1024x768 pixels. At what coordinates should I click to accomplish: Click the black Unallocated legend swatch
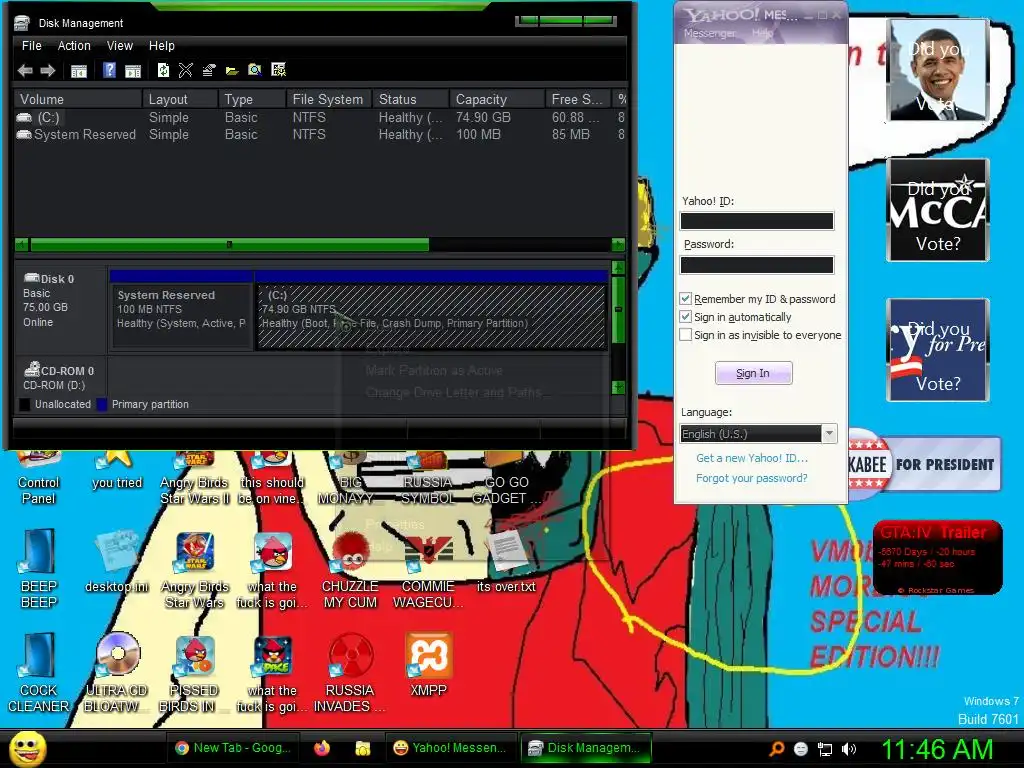point(25,404)
